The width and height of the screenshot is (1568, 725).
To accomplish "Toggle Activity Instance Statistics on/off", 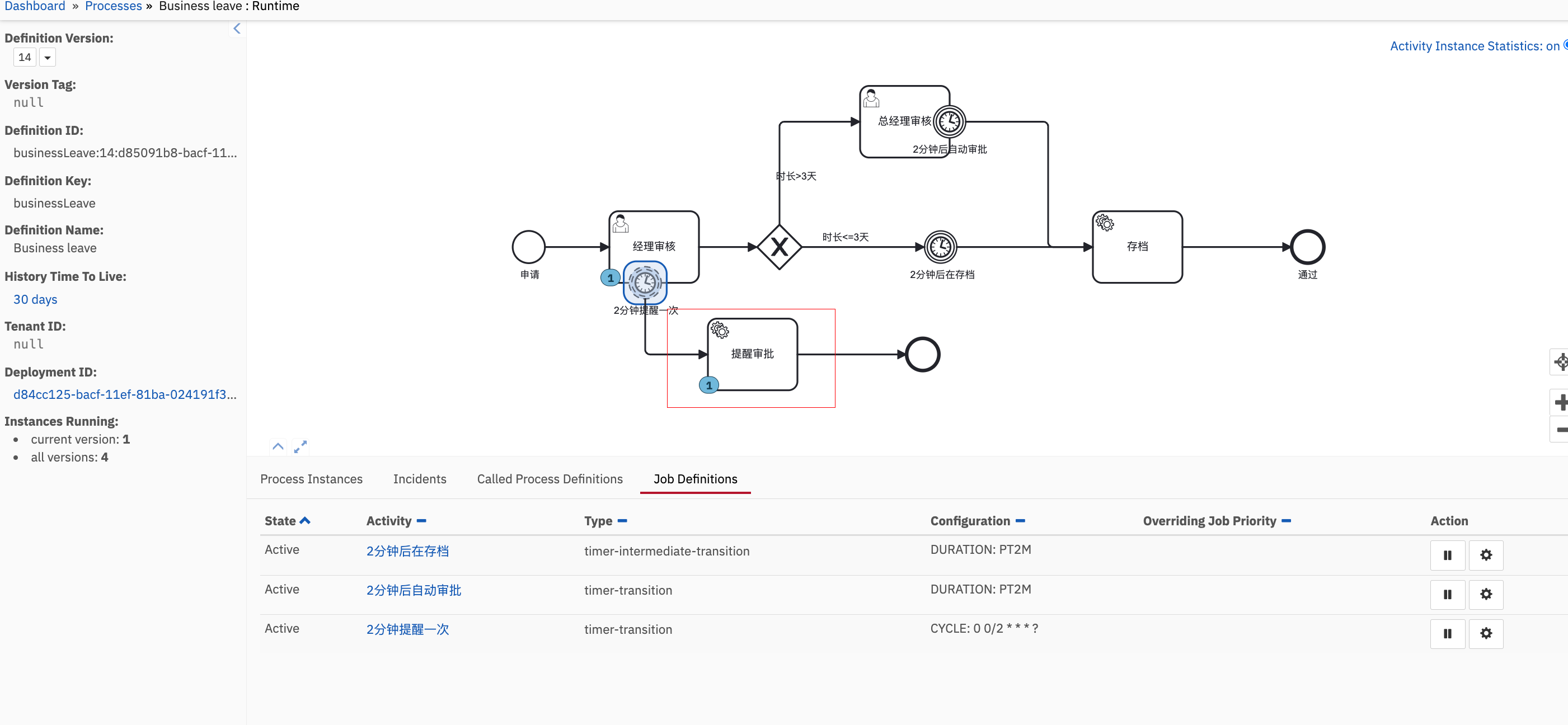I will pyautogui.click(x=1474, y=46).
